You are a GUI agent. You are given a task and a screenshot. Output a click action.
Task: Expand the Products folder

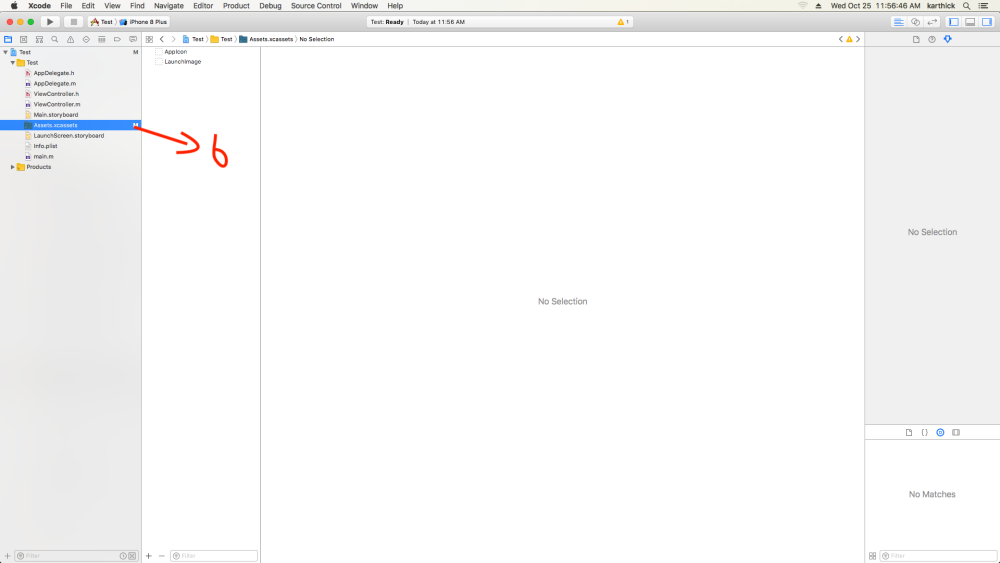point(13,167)
